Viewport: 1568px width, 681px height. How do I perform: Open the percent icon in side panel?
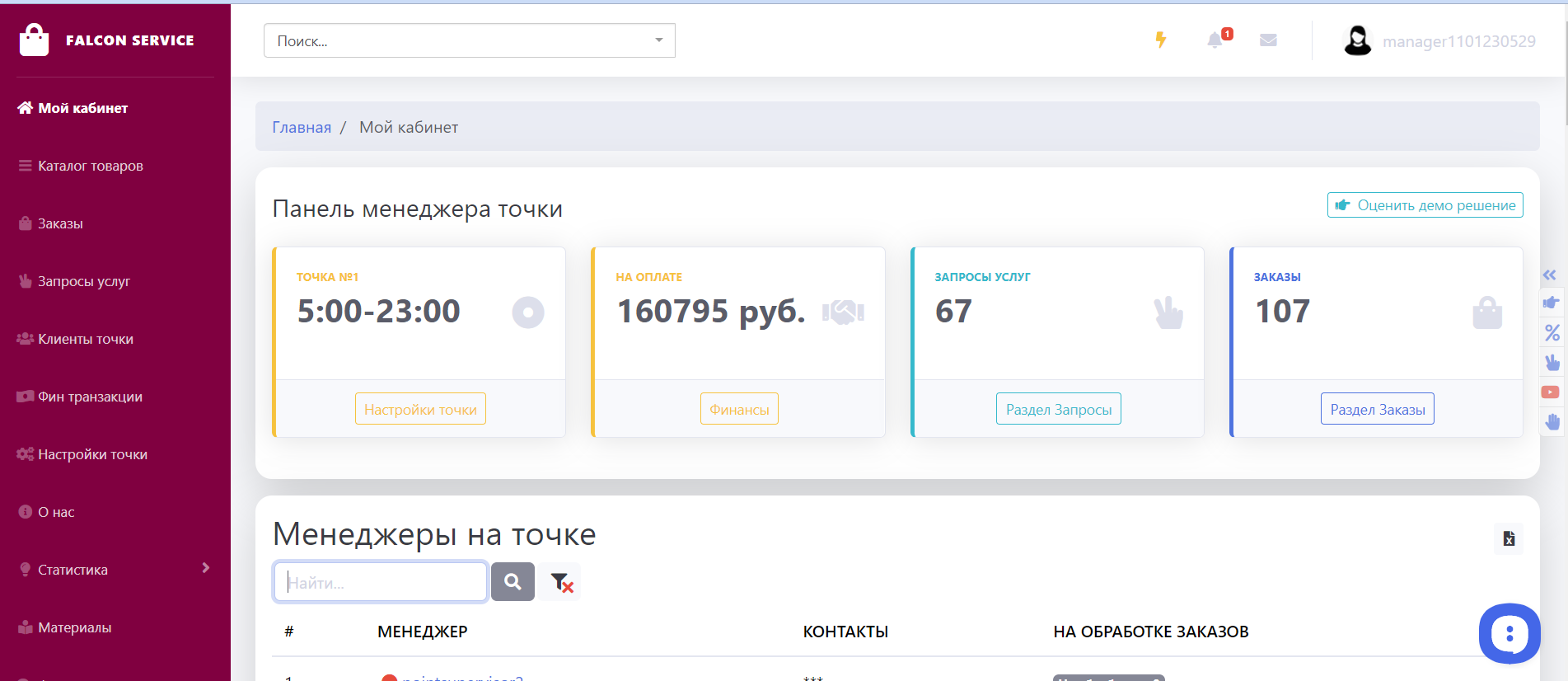pyautogui.click(x=1552, y=332)
